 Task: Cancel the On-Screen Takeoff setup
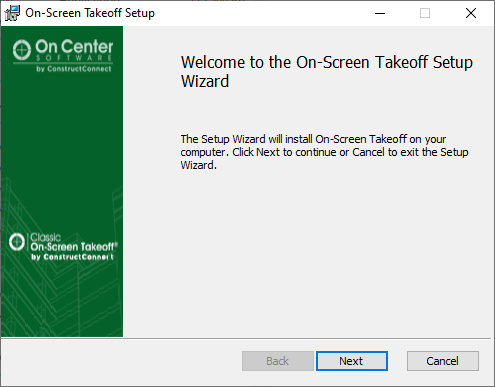[x=443, y=361]
